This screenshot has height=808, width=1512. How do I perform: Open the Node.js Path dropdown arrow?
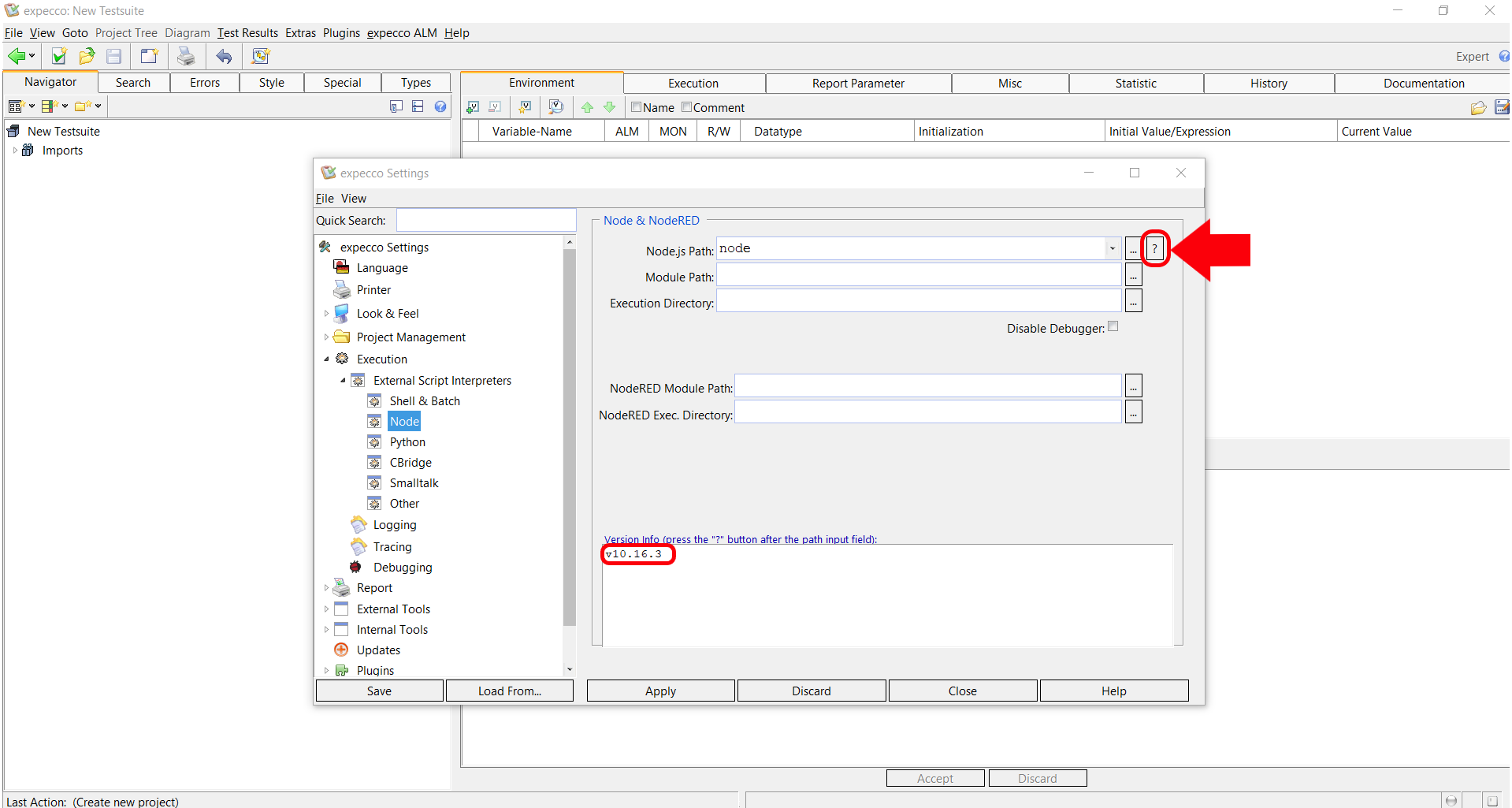pos(1112,248)
